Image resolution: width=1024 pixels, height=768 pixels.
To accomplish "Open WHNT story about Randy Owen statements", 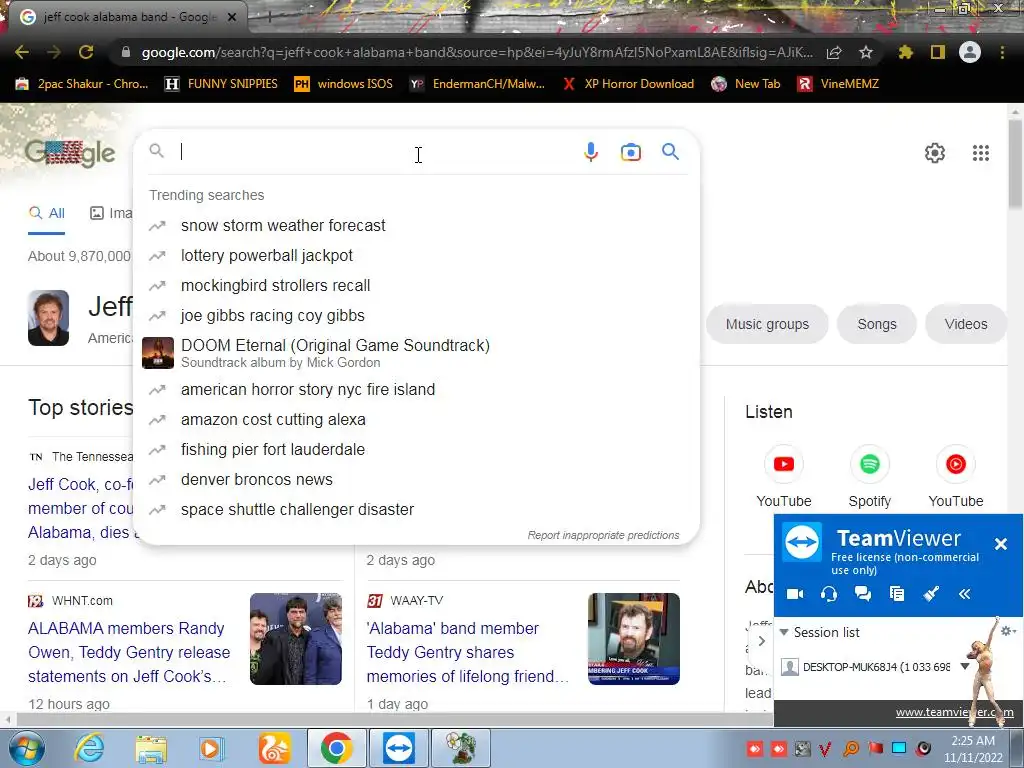I will [129, 652].
